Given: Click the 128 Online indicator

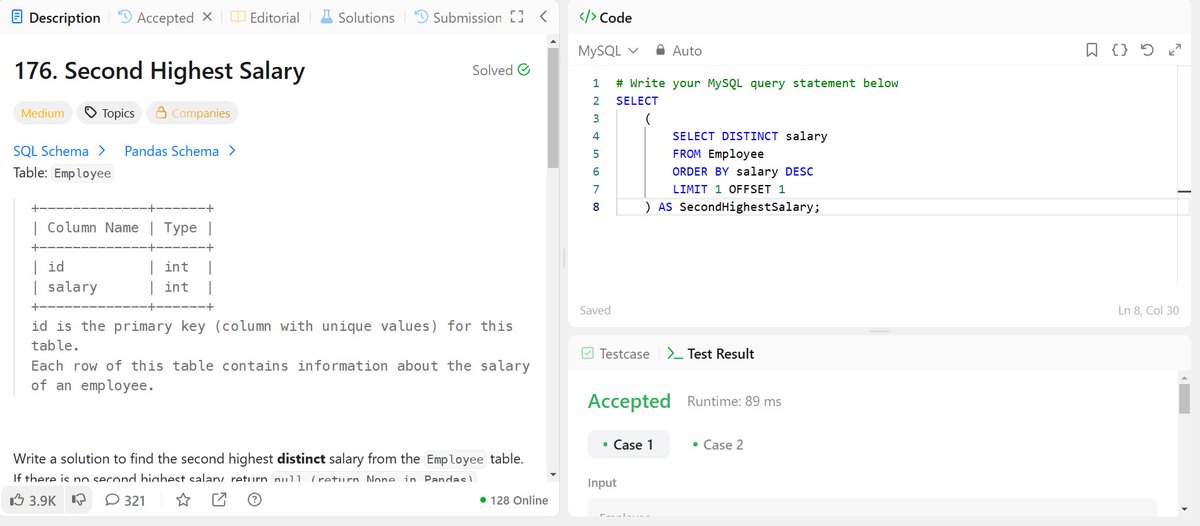Looking at the screenshot, I should pyautogui.click(x=514, y=500).
